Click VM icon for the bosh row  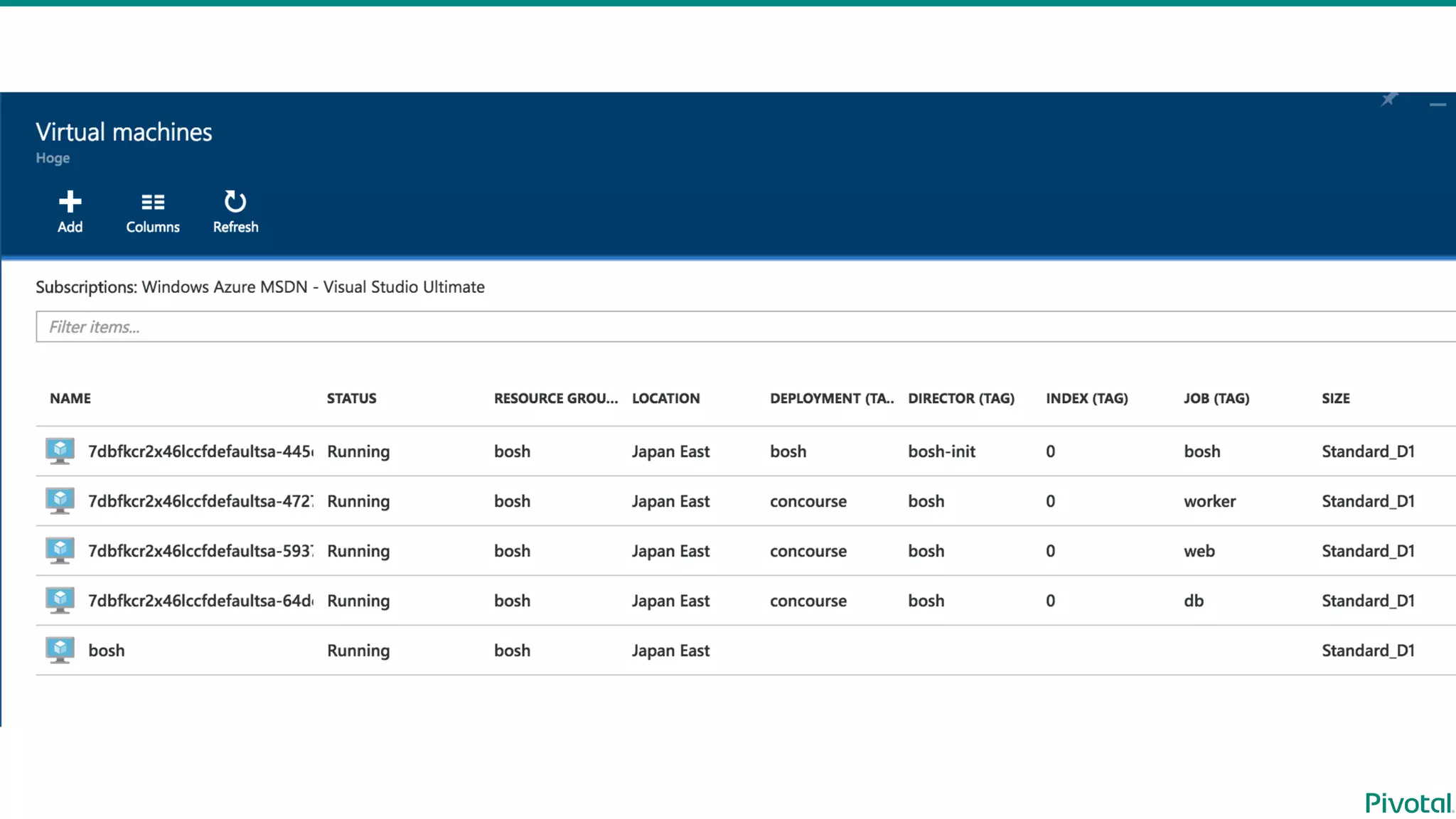coord(60,650)
